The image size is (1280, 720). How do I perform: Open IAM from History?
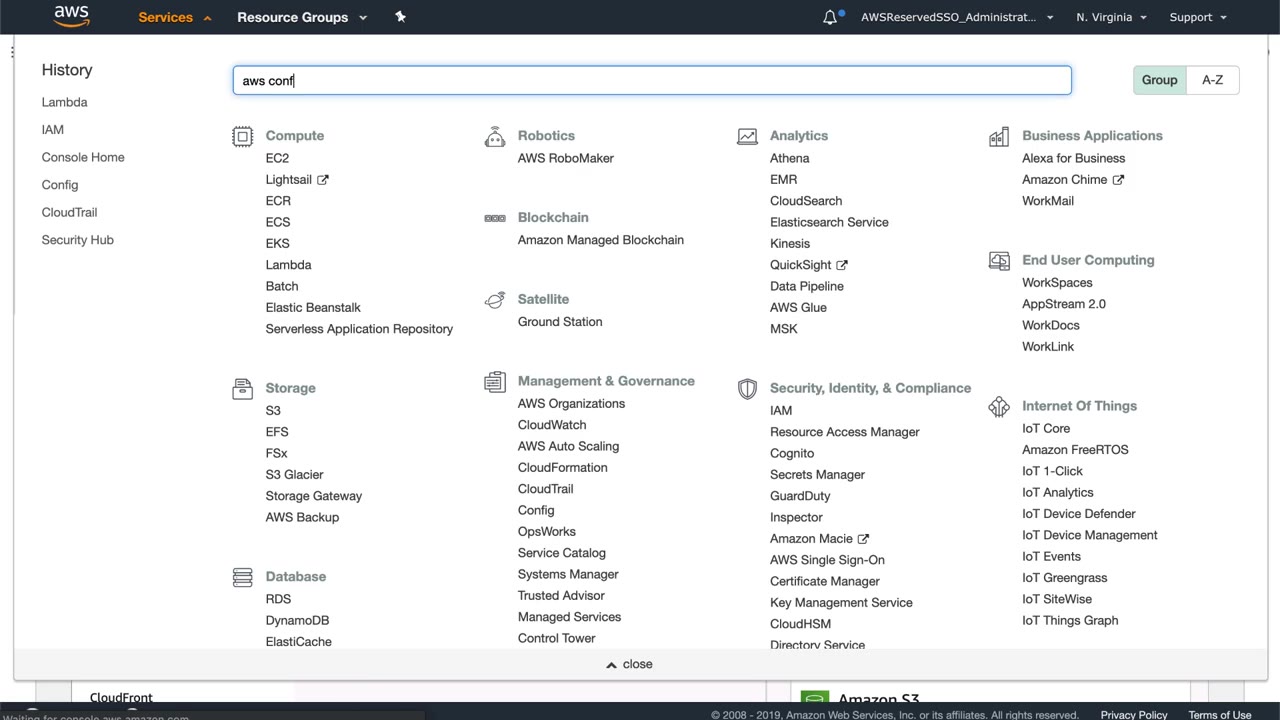click(x=52, y=130)
